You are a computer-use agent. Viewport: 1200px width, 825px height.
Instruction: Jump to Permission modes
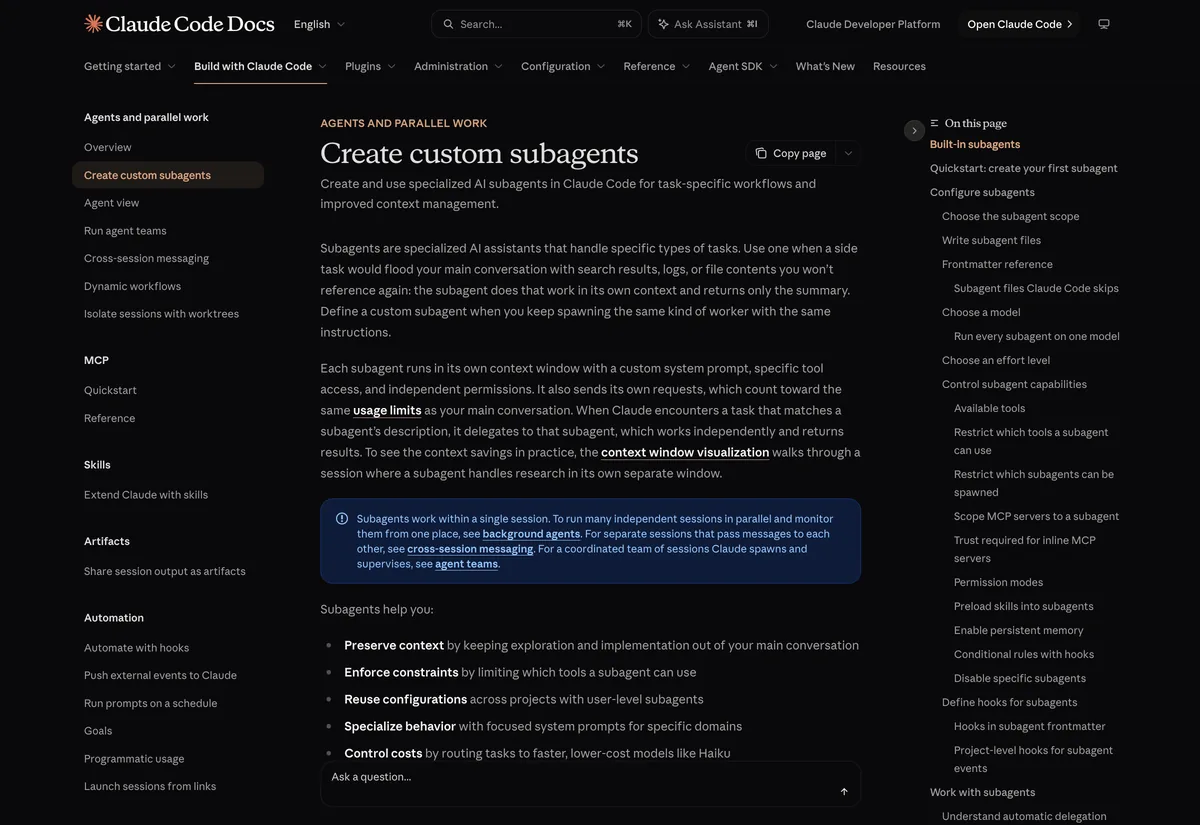coord(998,582)
